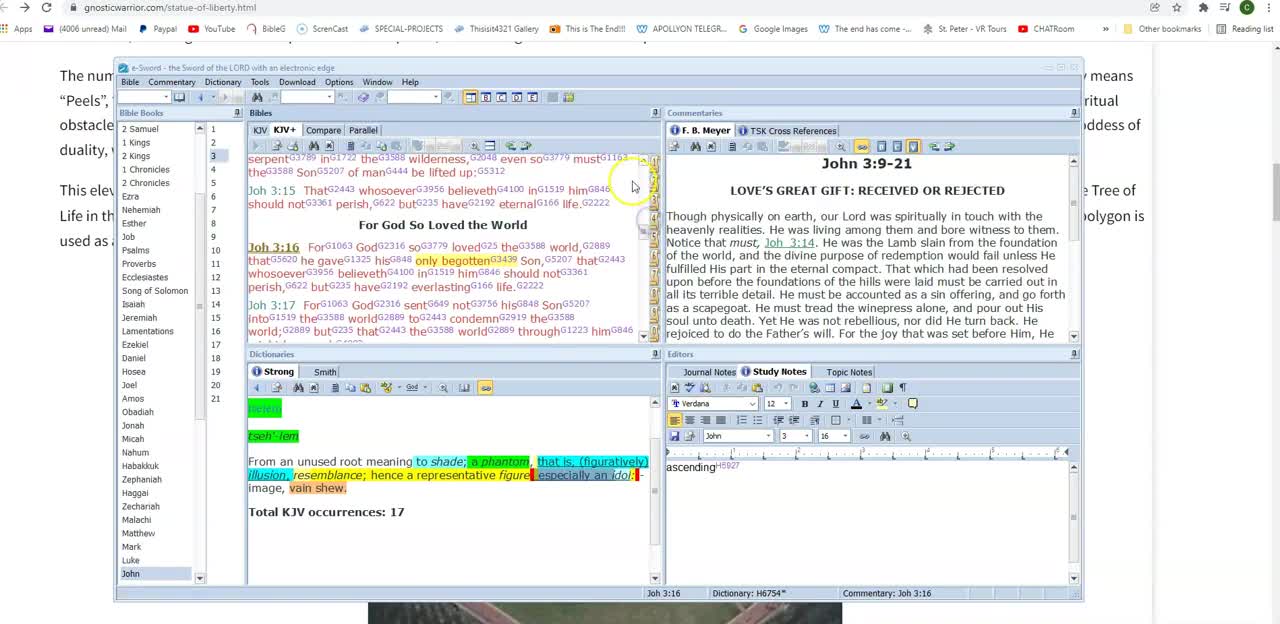The height and width of the screenshot is (624, 1280).
Task: Click the back navigation arrow in main toolbar
Action: coord(200,97)
